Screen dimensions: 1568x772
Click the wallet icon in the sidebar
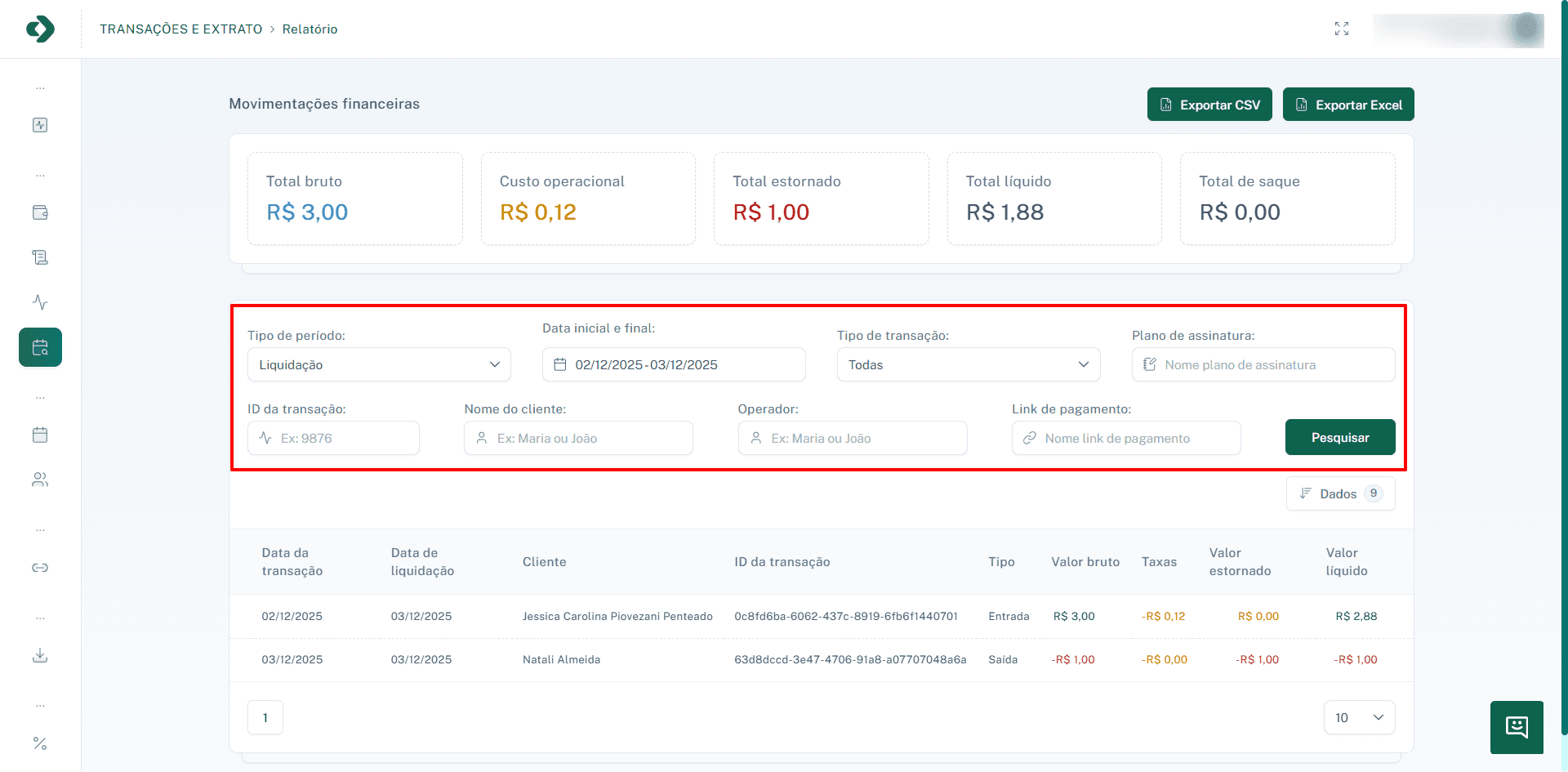(x=40, y=212)
